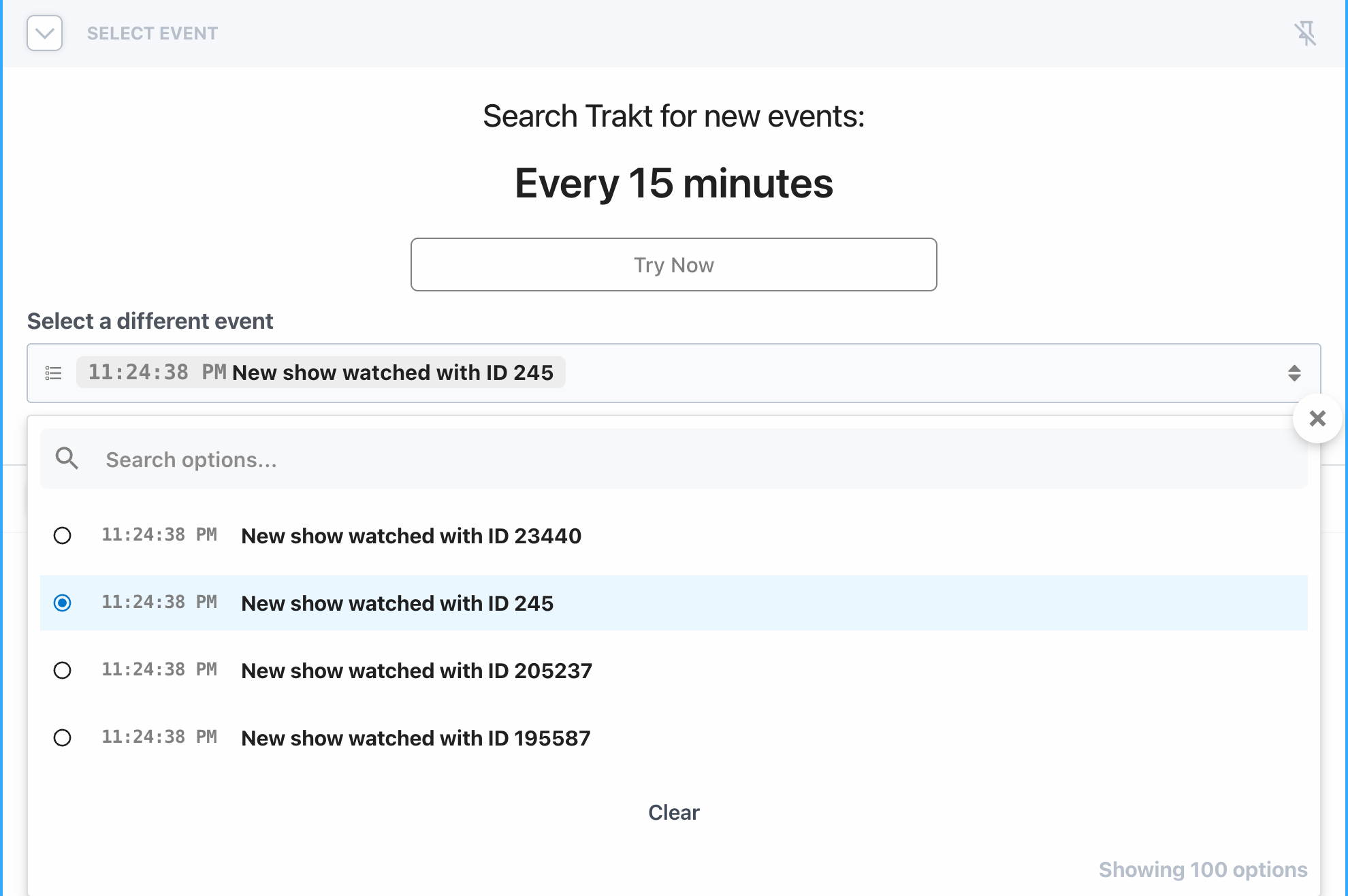Image resolution: width=1348 pixels, height=896 pixels.
Task: Click the SELECT EVENT header label
Action: click(x=153, y=33)
